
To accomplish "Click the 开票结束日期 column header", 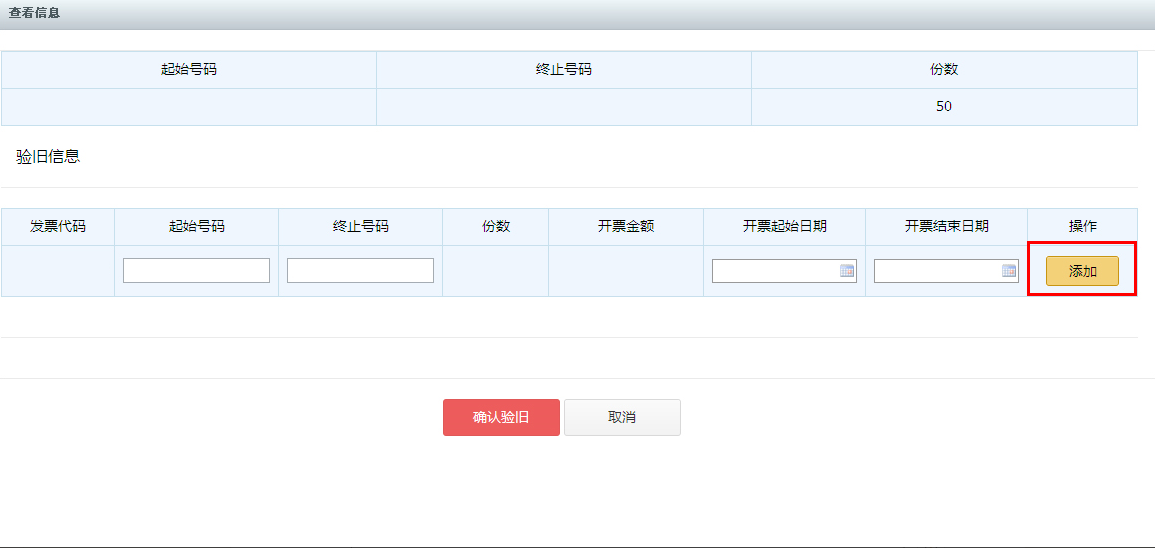I will tap(947, 227).
